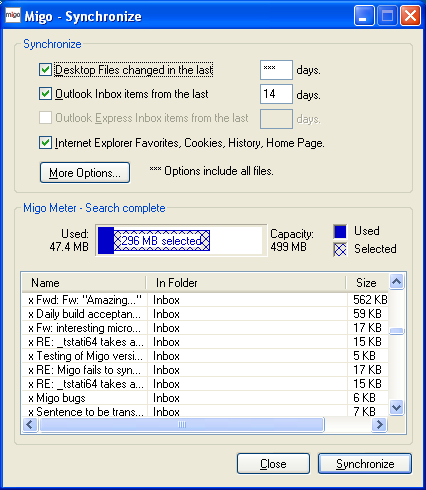
Task: Click horizontal scroll right arrow
Action: 379,425
